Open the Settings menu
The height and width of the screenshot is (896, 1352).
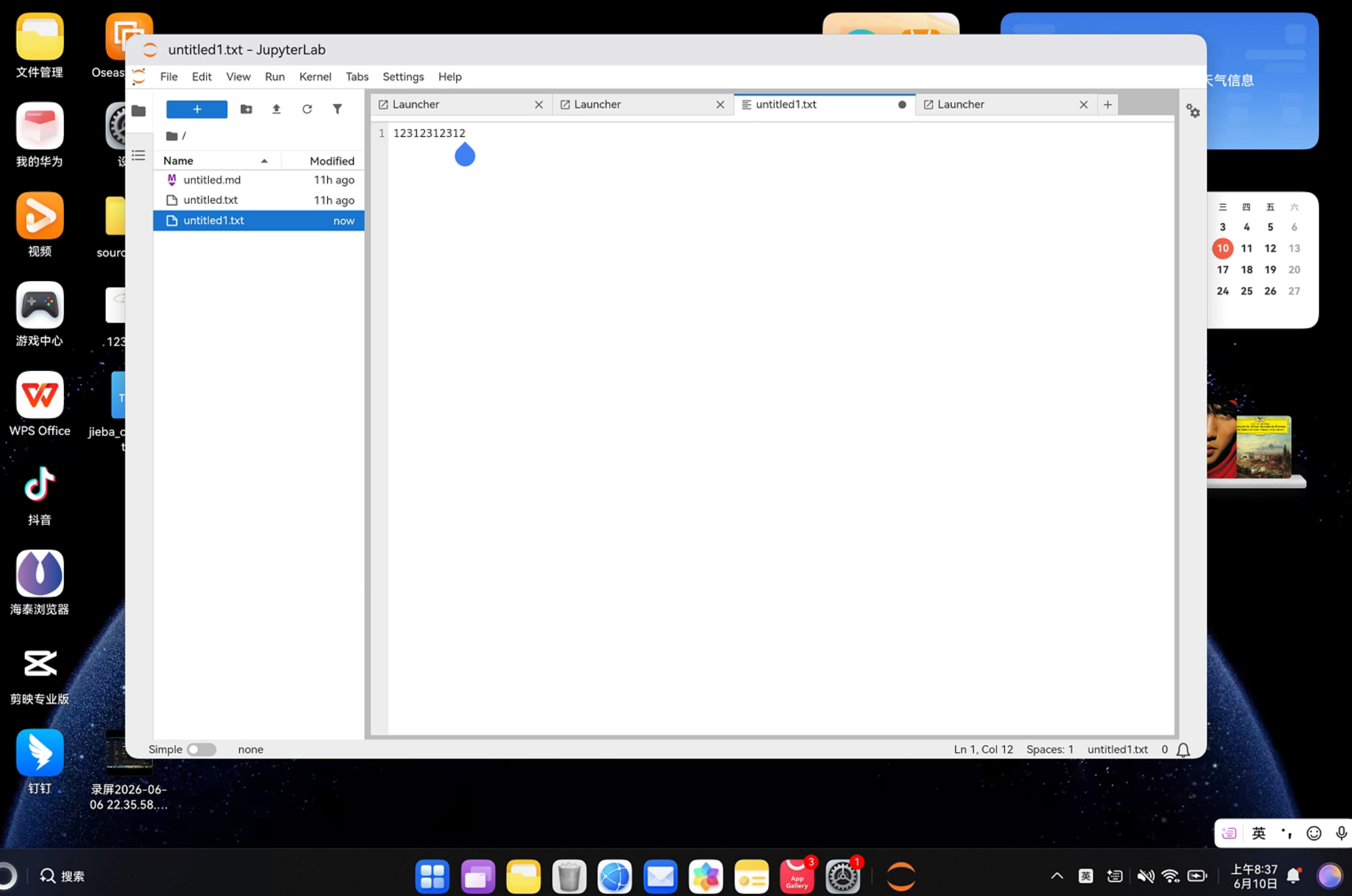pos(403,76)
